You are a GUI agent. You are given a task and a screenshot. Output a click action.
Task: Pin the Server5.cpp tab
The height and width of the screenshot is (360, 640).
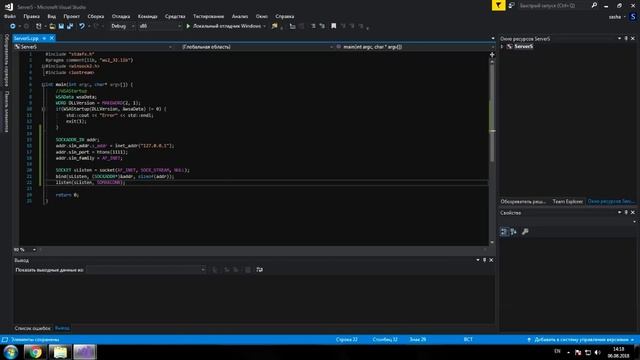[x=44, y=38]
